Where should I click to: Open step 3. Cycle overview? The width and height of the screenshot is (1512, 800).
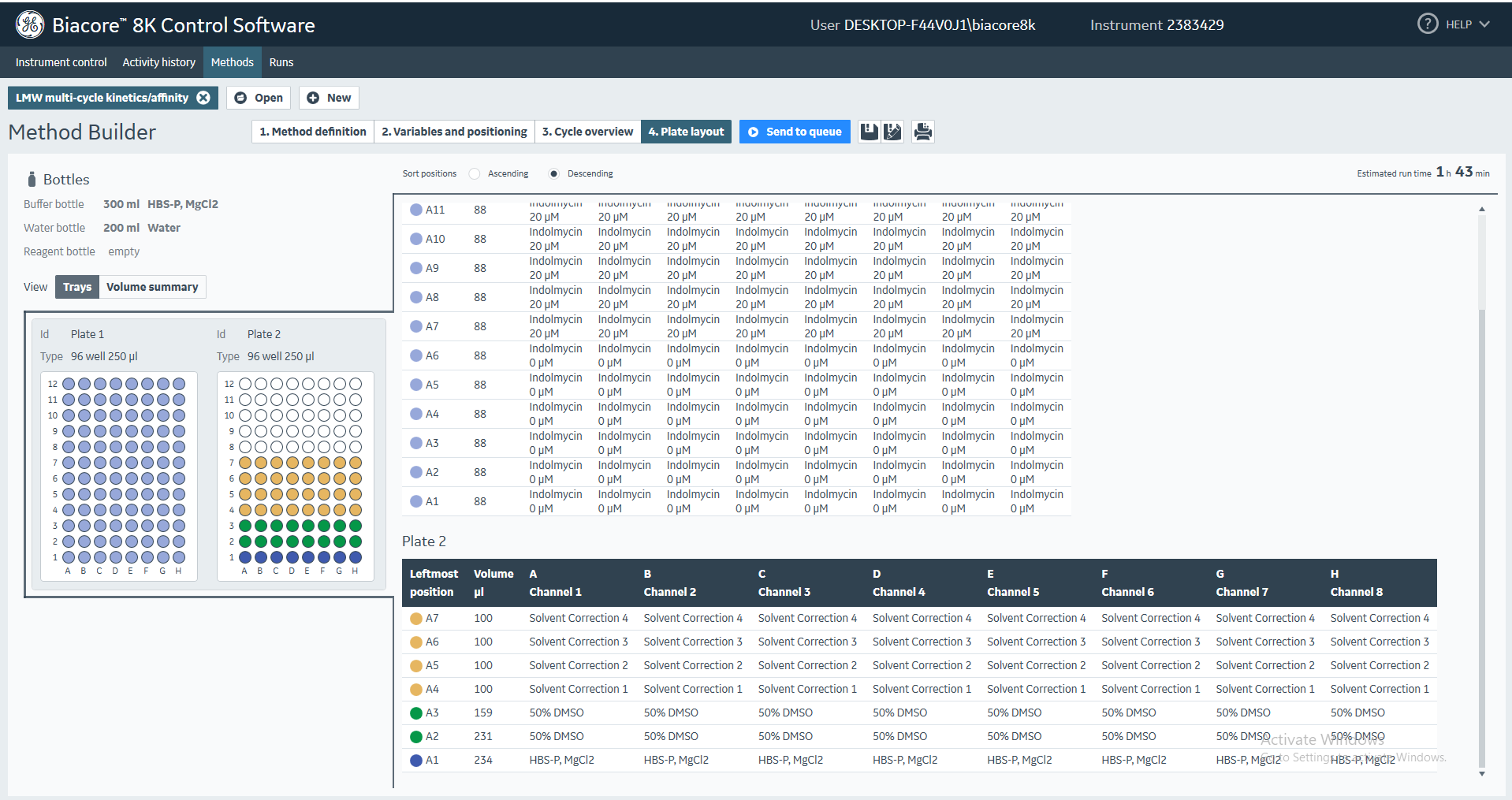point(587,132)
